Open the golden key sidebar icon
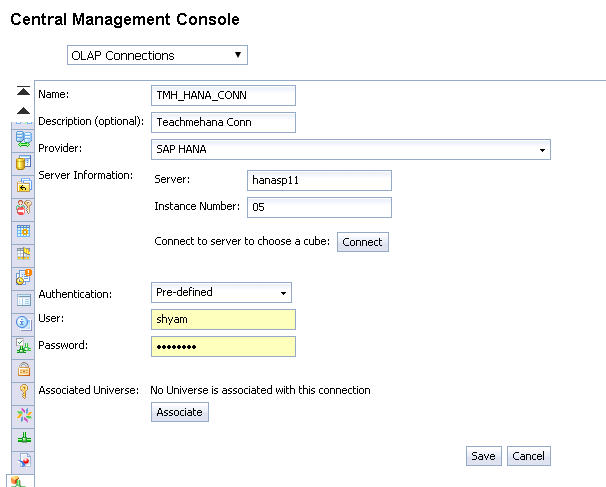 point(24,392)
